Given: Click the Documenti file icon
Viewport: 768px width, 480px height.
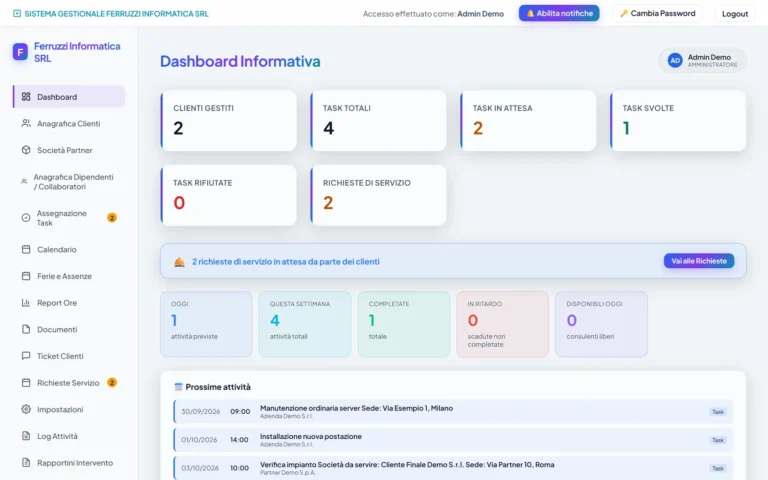Looking at the screenshot, I should (x=26, y=329).
